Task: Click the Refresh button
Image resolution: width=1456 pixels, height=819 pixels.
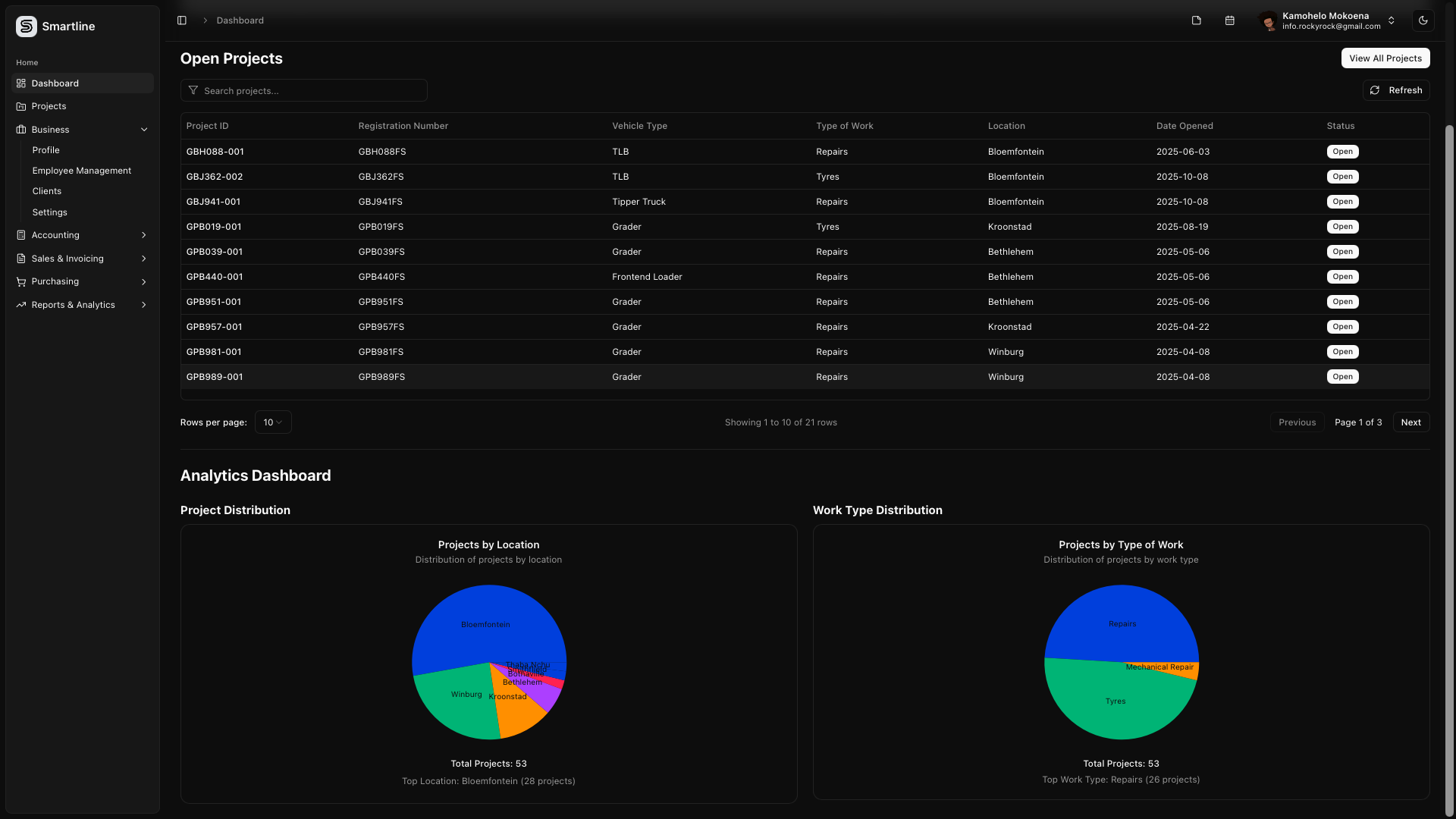Action: point(1396,90)
